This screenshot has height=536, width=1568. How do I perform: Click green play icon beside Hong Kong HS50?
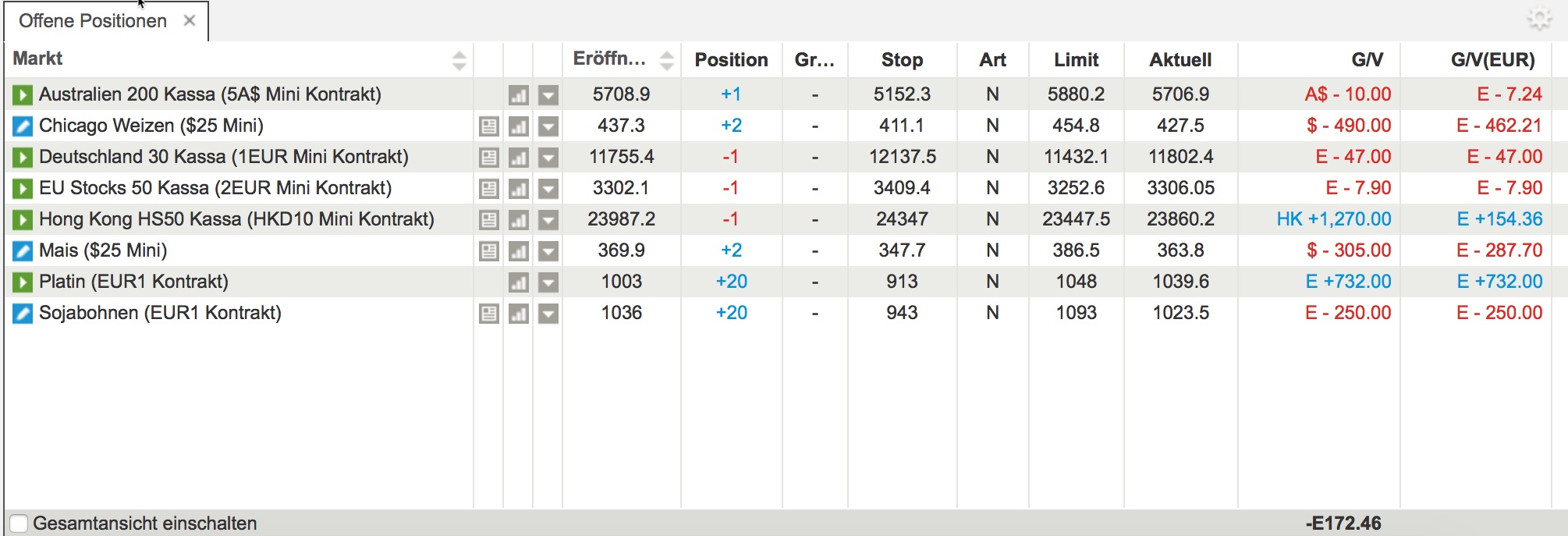(x=23, y=220)
